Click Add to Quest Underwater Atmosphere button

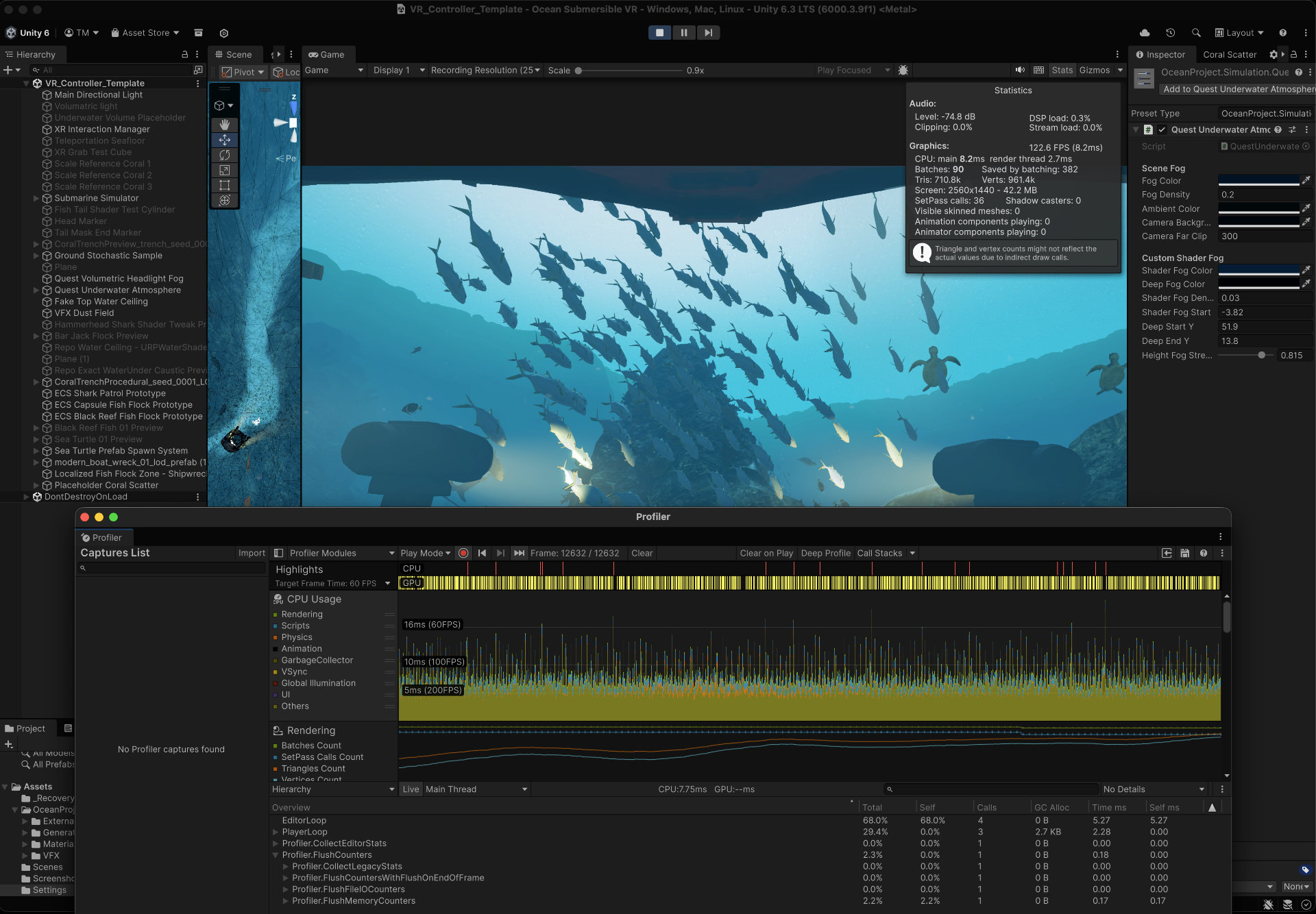(x=1238, y=89)
